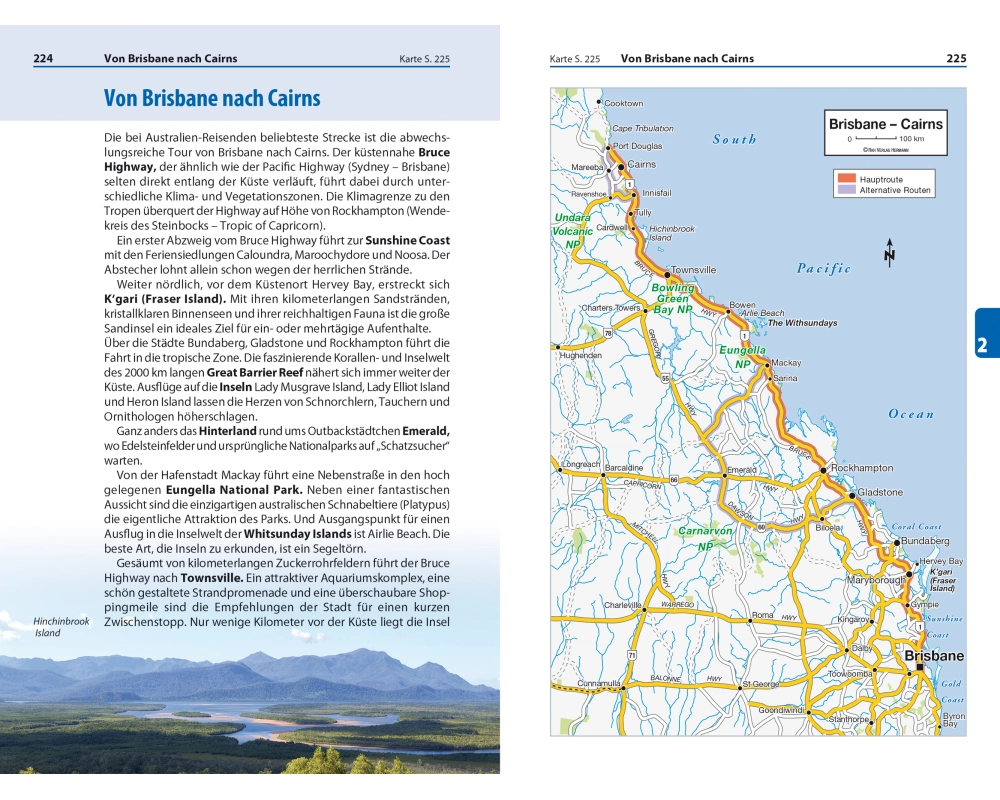Click the Rockhampton city dot marker

pyautogui.click(x=823, y=469)
